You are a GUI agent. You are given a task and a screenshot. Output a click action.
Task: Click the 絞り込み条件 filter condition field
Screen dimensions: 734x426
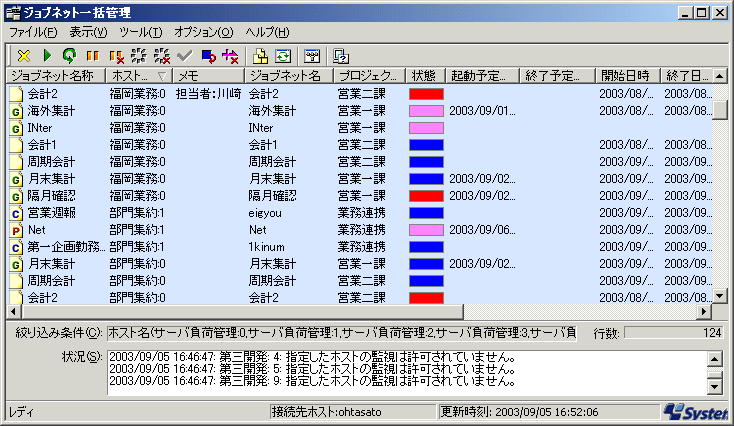pyautogui.click(x=341, y=332)
